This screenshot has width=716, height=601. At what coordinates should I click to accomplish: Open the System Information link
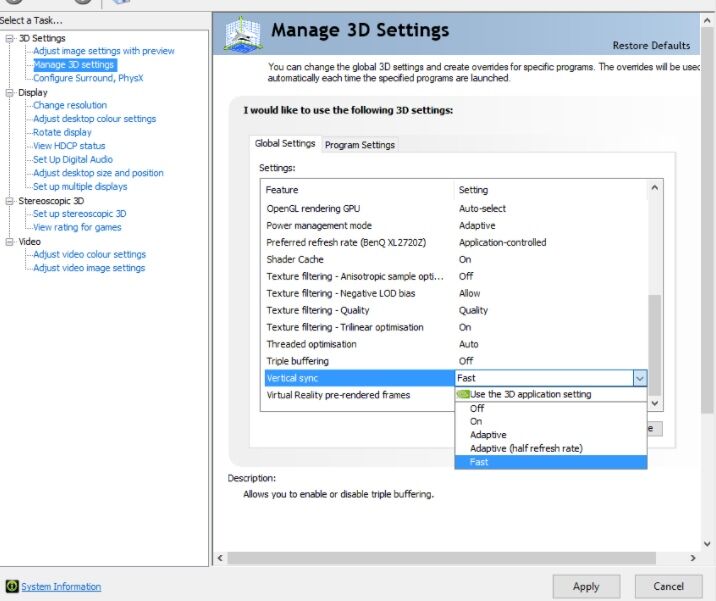point(61,587)
